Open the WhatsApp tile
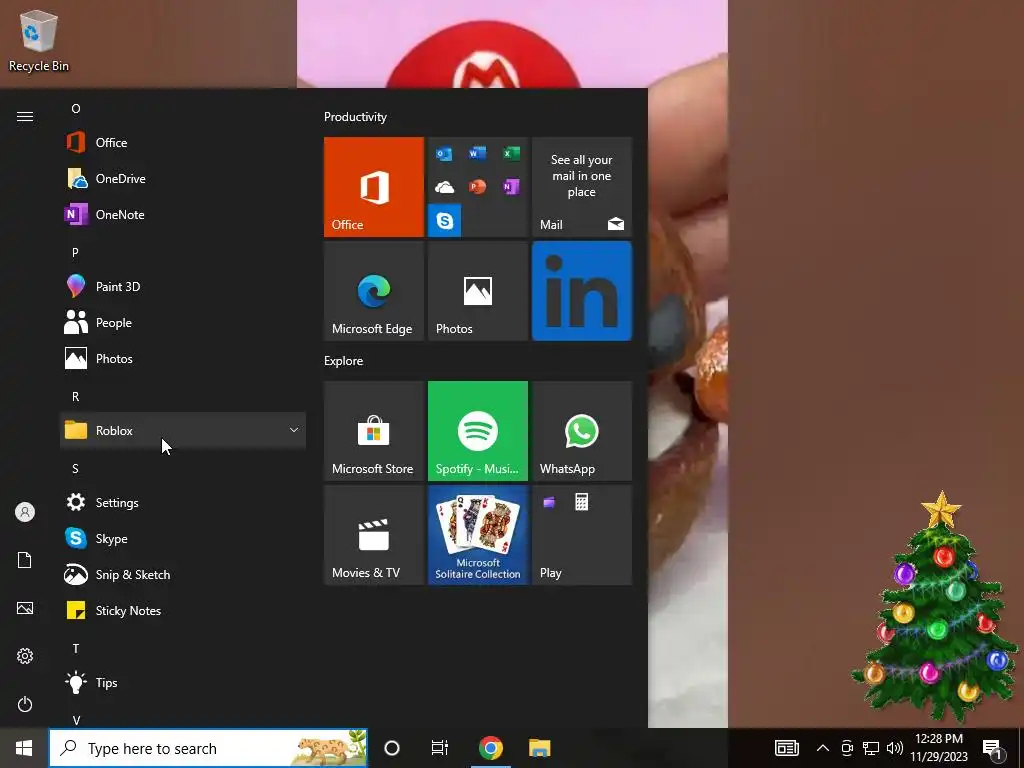This screenshot has height=768, width=1024. (582, 431)
